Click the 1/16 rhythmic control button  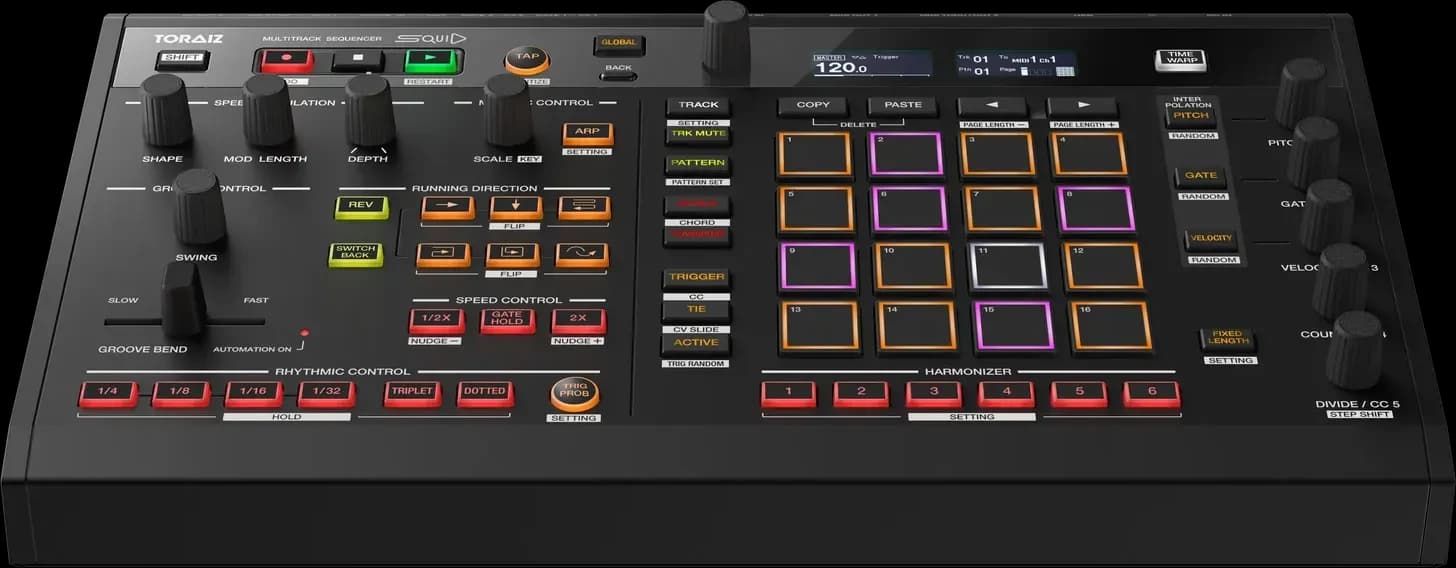coord(254,392)
